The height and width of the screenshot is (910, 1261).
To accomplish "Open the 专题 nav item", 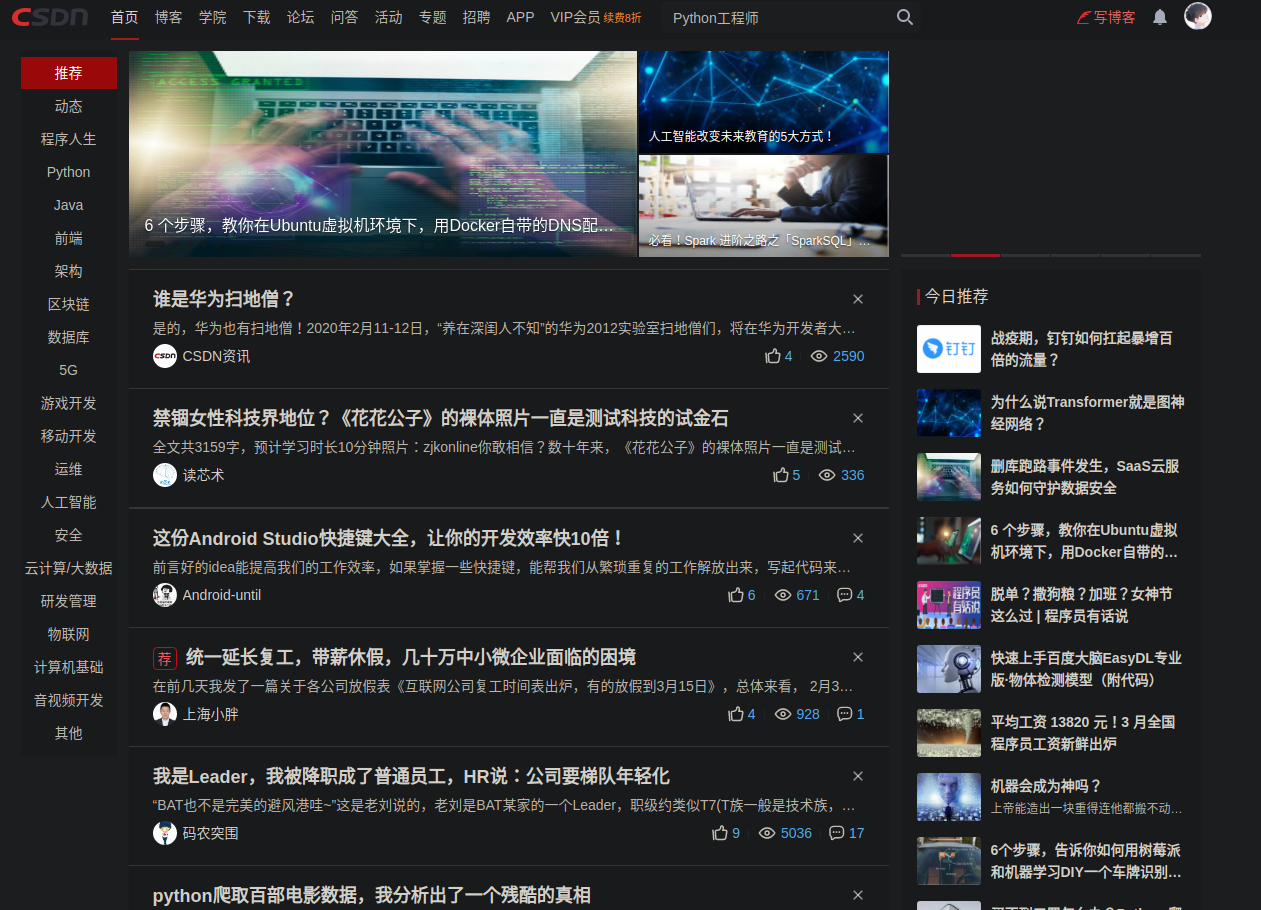I will click(433, 17).
